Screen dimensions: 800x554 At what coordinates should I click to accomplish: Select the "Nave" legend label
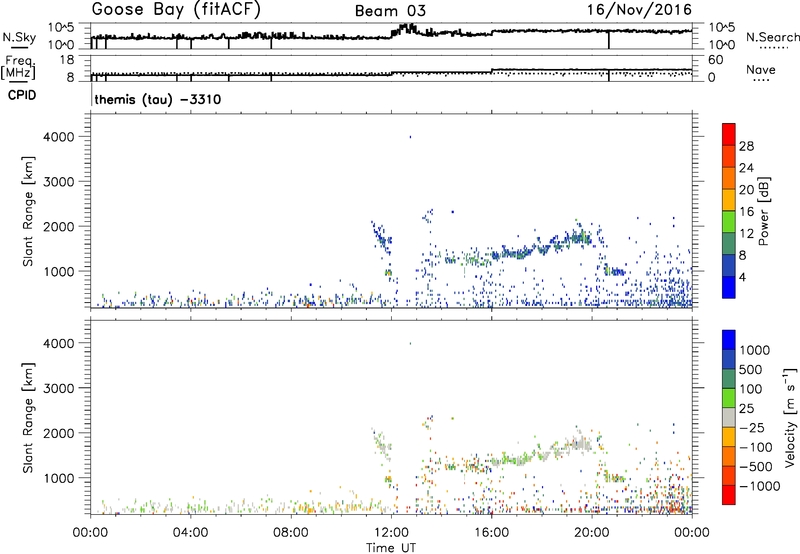click(761, 69)
